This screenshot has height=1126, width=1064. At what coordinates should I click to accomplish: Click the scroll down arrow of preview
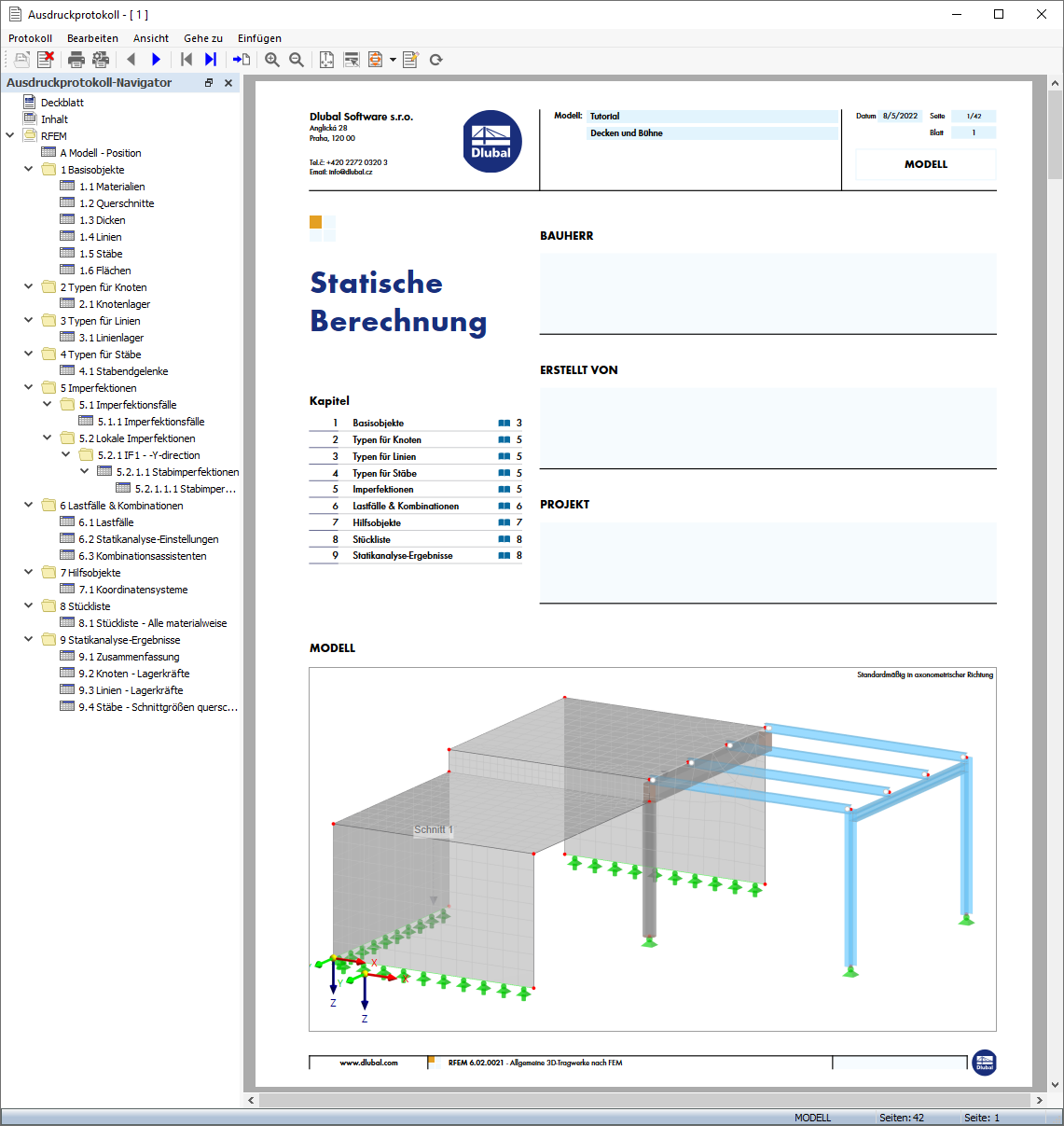tap(1055, 1085)
